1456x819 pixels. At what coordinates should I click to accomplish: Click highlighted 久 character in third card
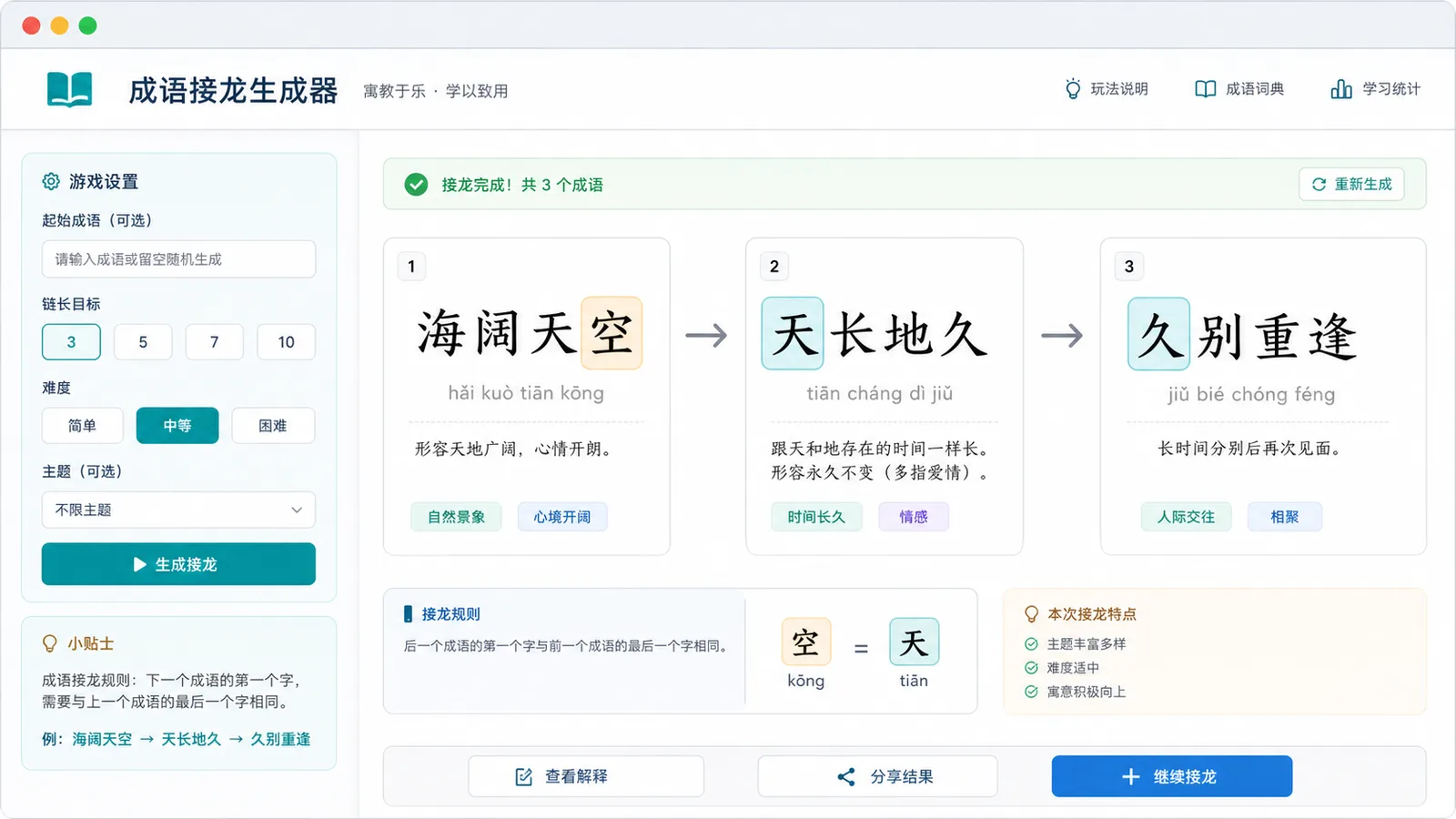[1158, 334]
